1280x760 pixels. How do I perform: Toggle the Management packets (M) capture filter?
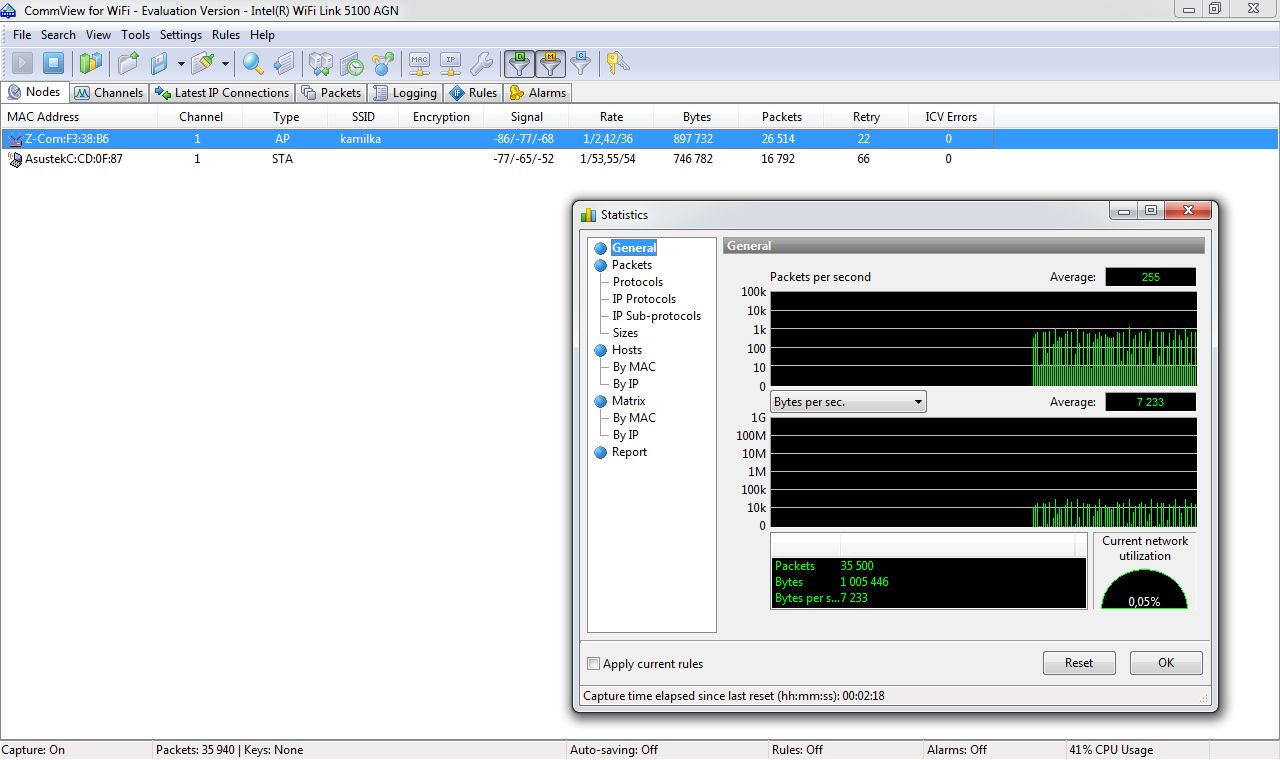click(550, 64)
